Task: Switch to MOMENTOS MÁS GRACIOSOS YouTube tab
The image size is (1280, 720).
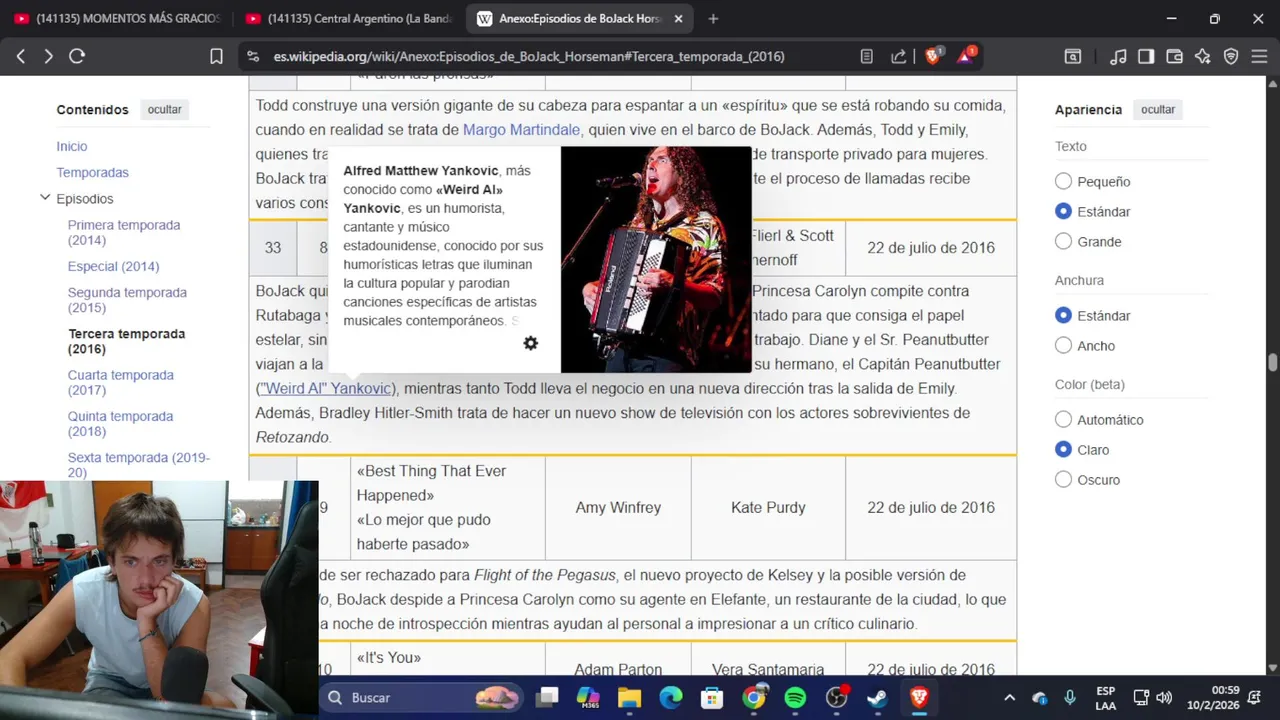Action: pyautogui.click(x=117, y=19)
